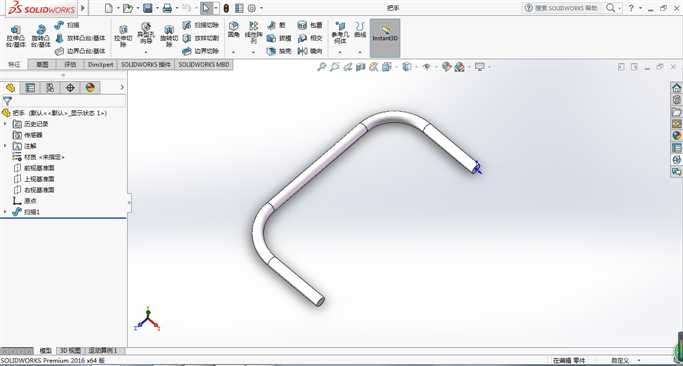Select the Lofted Boss/Base (放样凸台/基体) tool
This screenshot has width=683, height=366.
pos(81,38)
